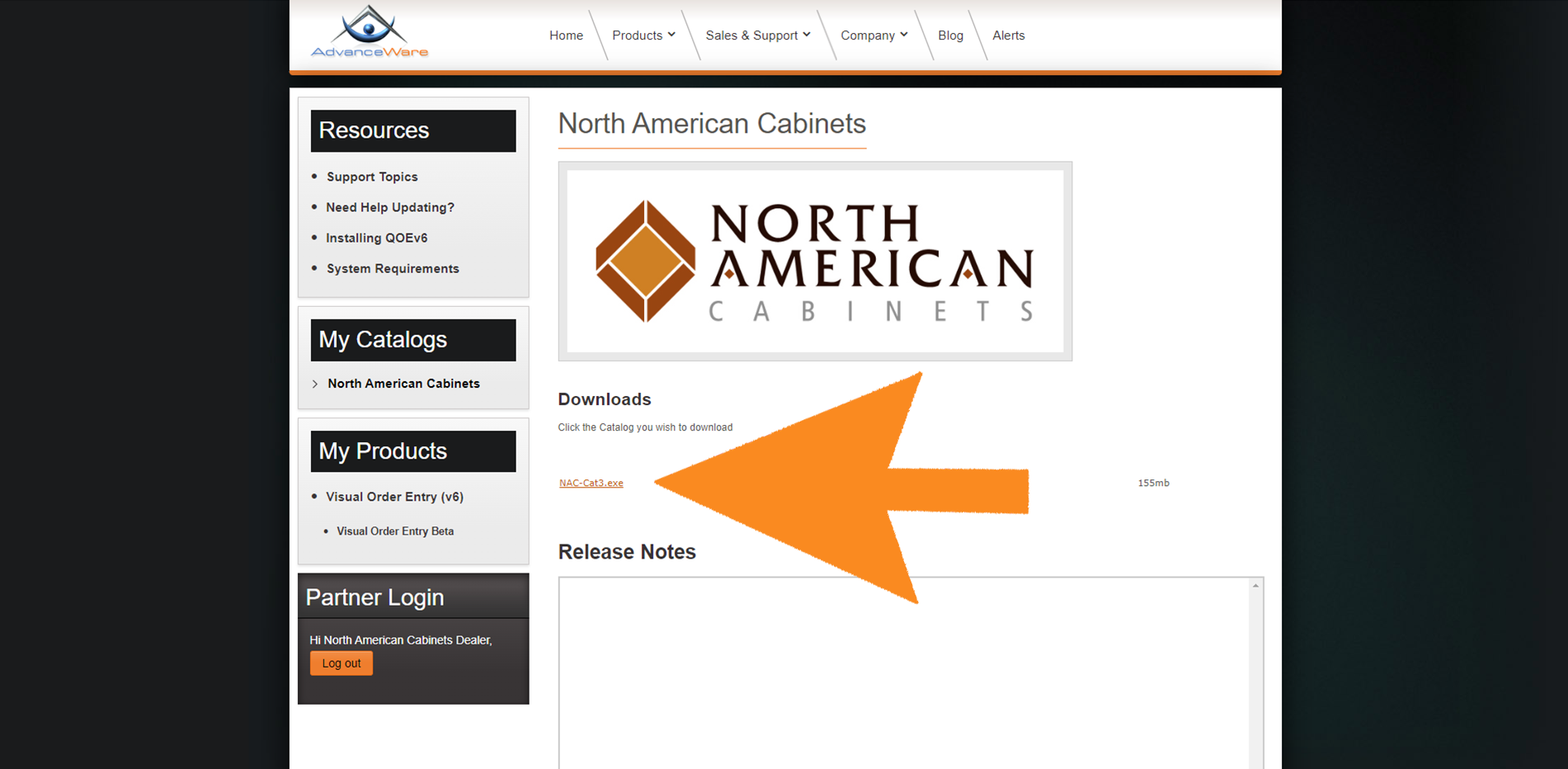The width and height of the screenshot is (1568, 769).
Task: Select North American Cabinets catalog in sidebar
Action: (x=403, y=384)
